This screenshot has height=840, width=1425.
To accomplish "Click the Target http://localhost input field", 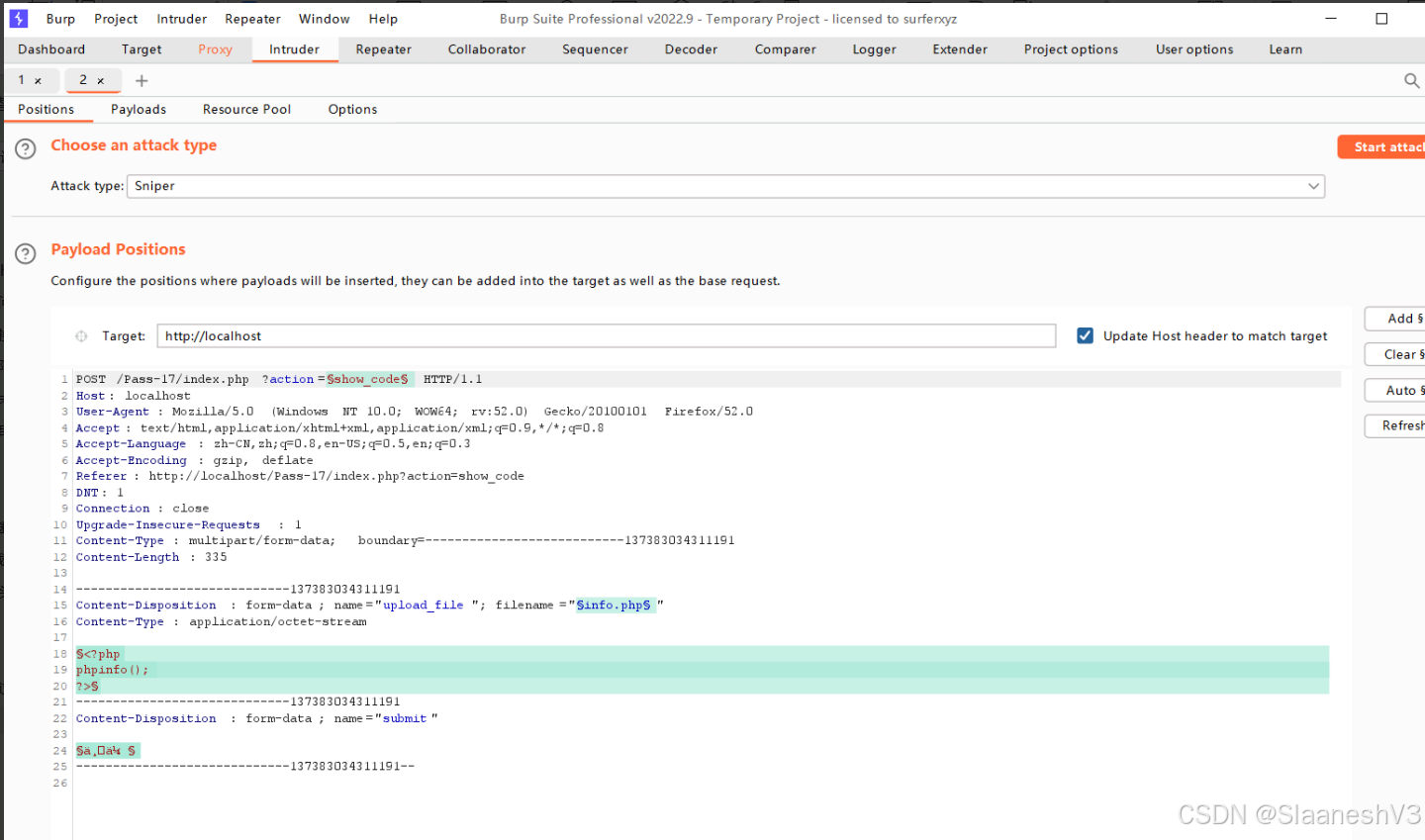I will pyautogui.click(x=607, y=336).
